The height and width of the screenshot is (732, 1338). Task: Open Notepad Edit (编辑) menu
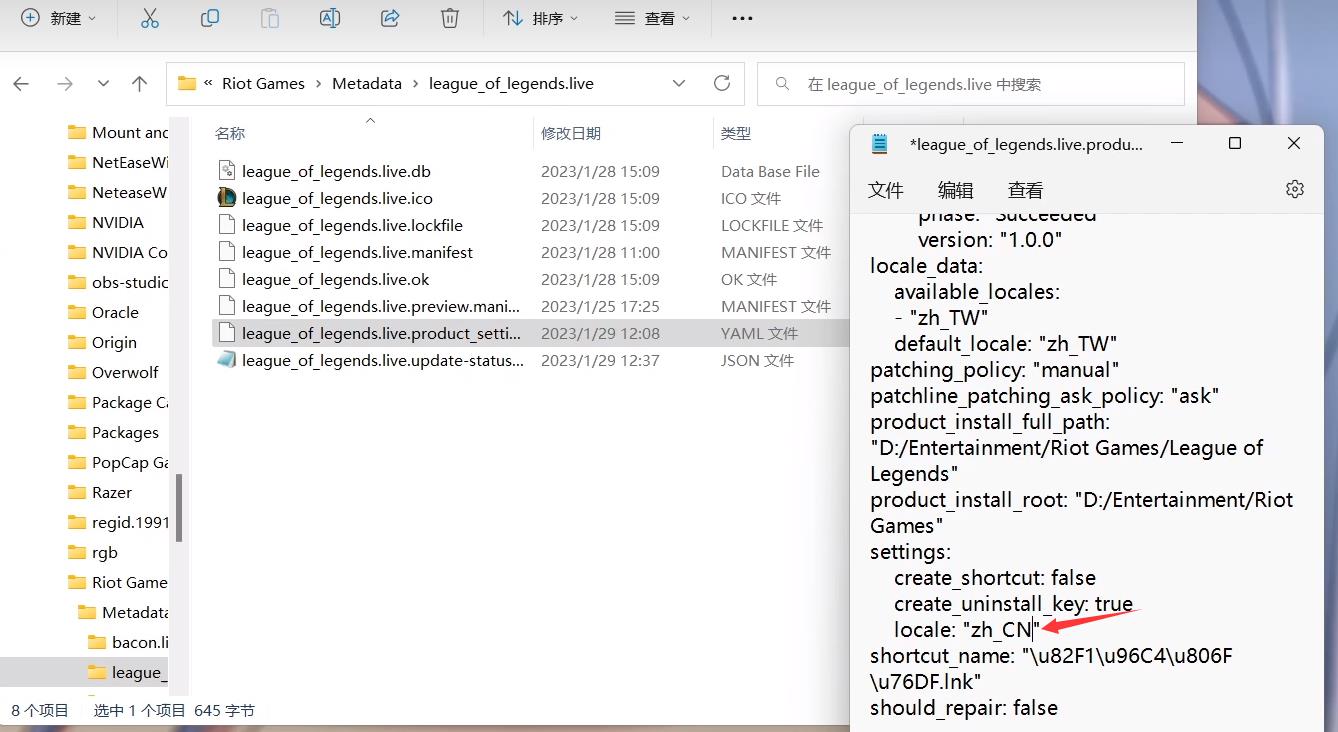coord(955,190)
